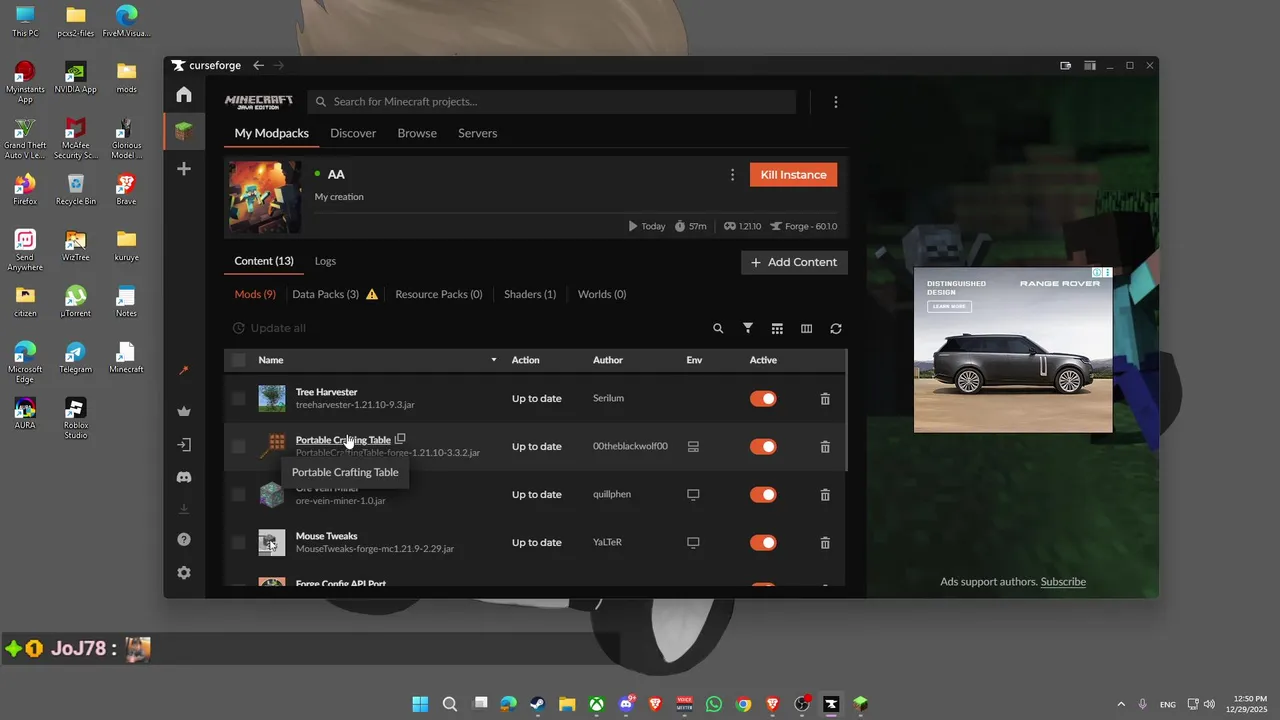Navigate back with CurseForge arrow
This screenshot has width=1280, height=720.
click(259, 65)
